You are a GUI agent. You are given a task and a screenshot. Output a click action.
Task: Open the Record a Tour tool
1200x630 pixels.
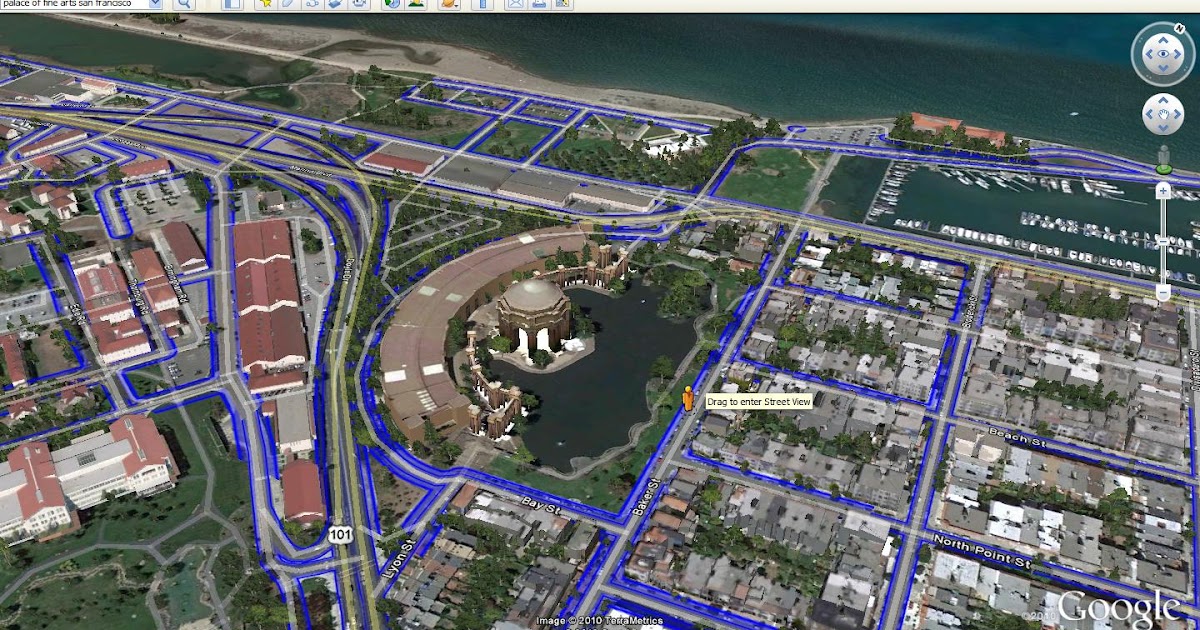coord(358,4)
